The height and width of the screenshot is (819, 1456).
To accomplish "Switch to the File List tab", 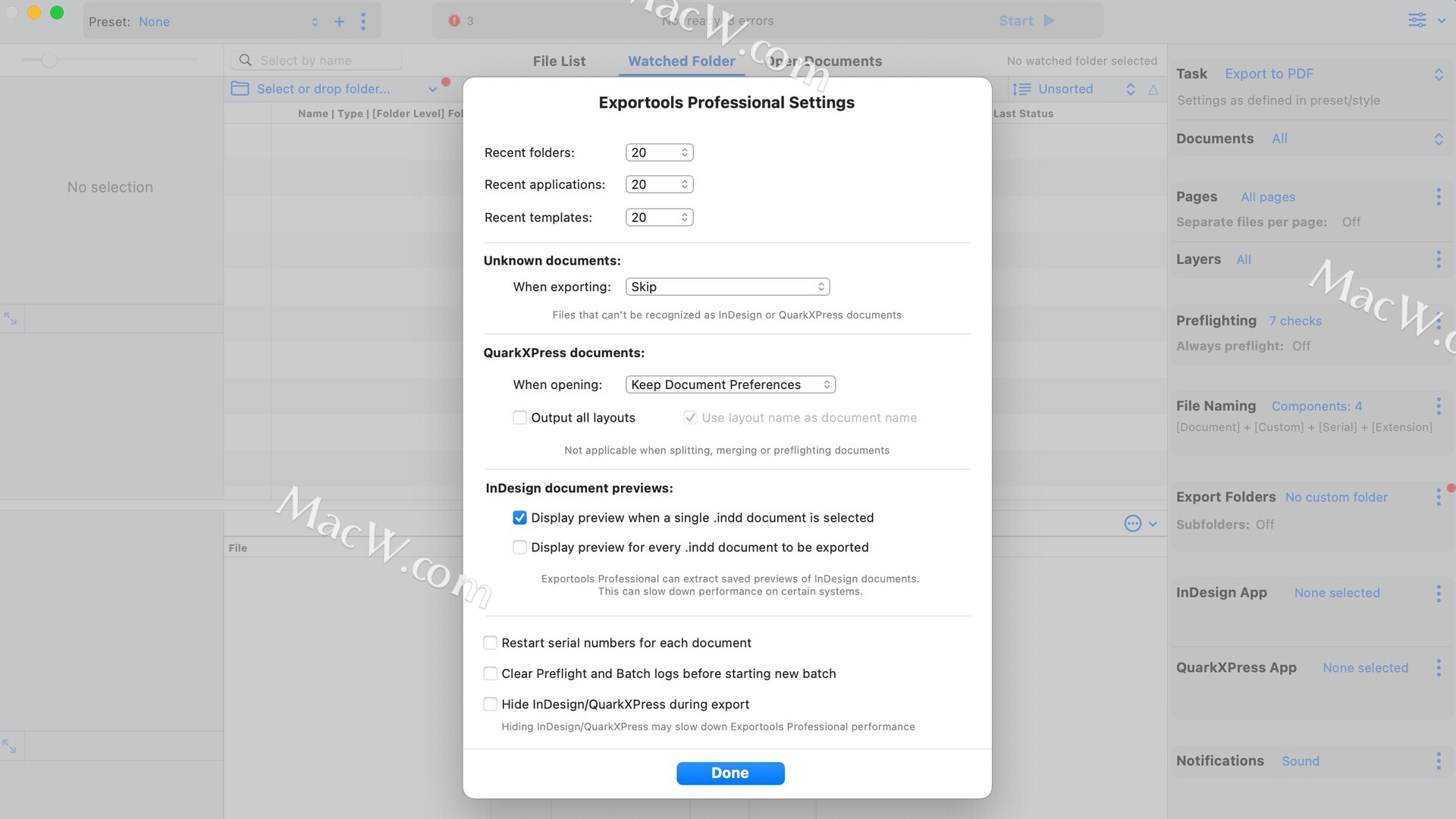I will point(559,61).
